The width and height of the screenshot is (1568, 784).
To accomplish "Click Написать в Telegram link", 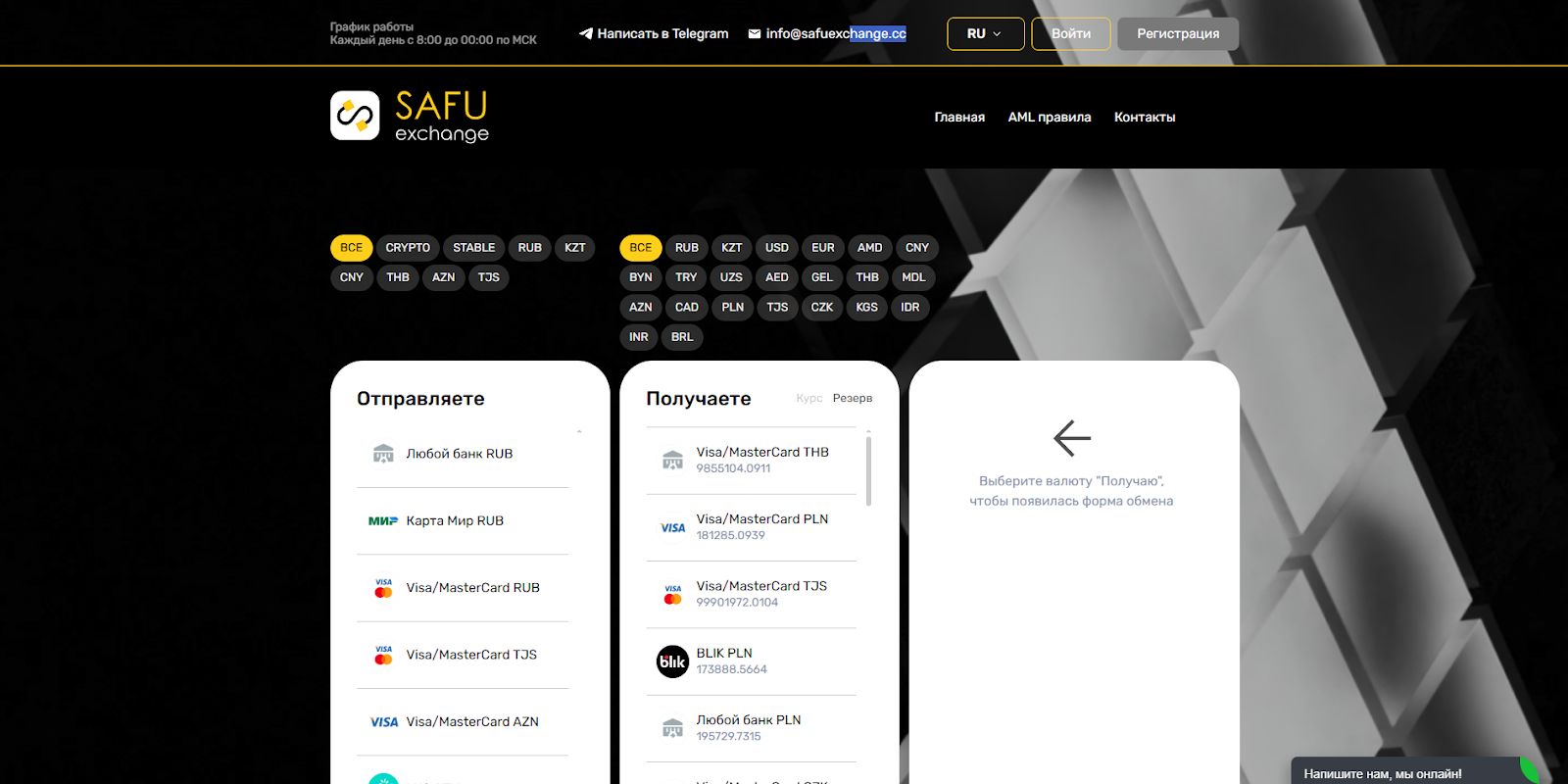I will [654, 33].
